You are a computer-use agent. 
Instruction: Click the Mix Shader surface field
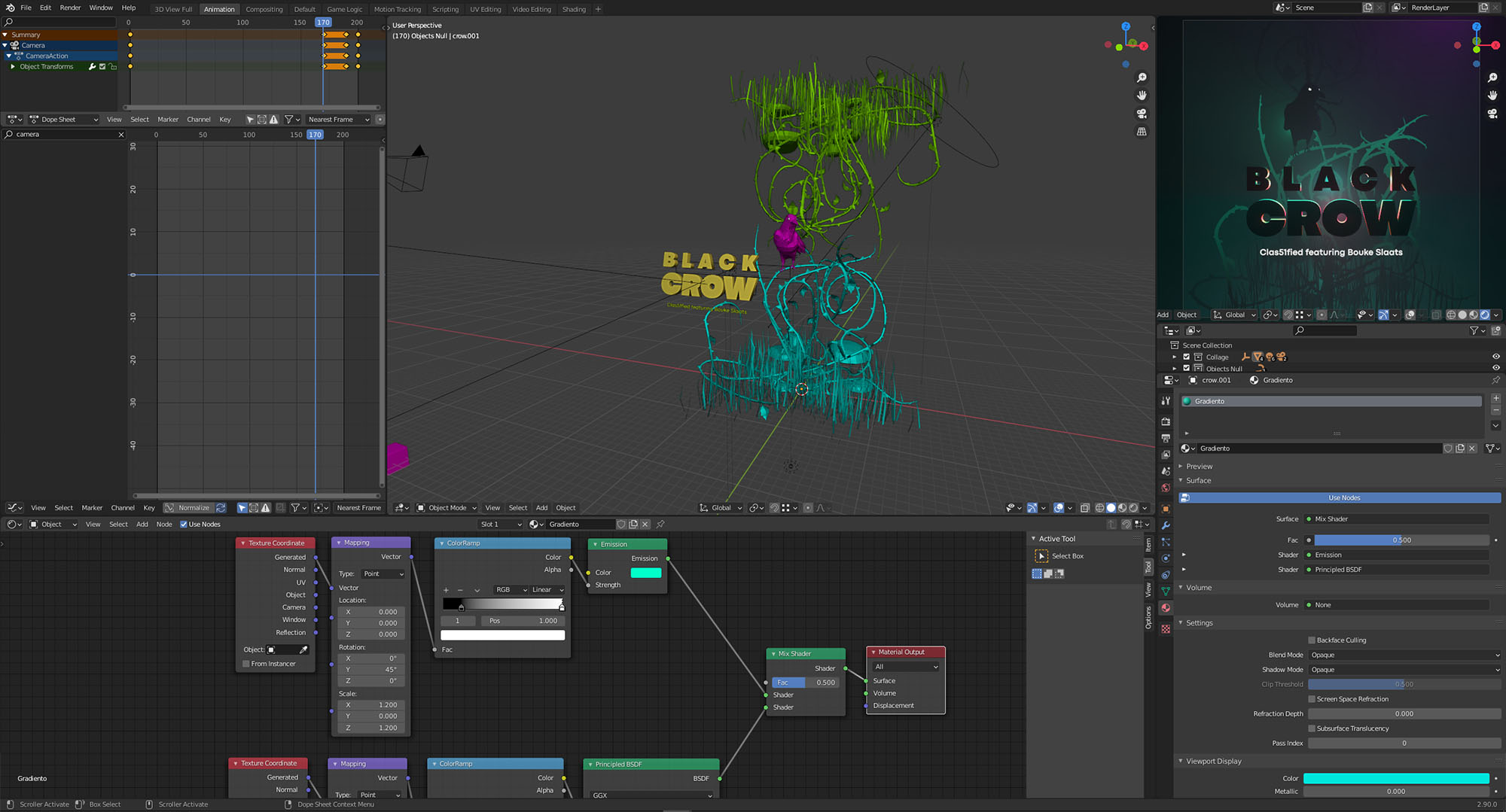point(1397,519)
